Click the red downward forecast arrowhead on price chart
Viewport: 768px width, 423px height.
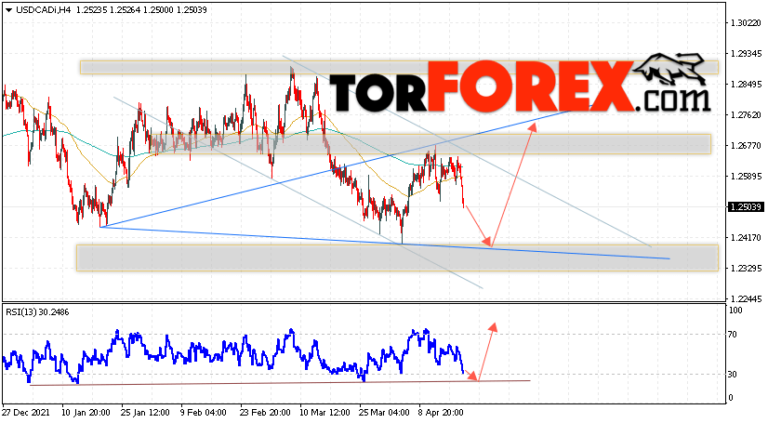tap(487, 241)
